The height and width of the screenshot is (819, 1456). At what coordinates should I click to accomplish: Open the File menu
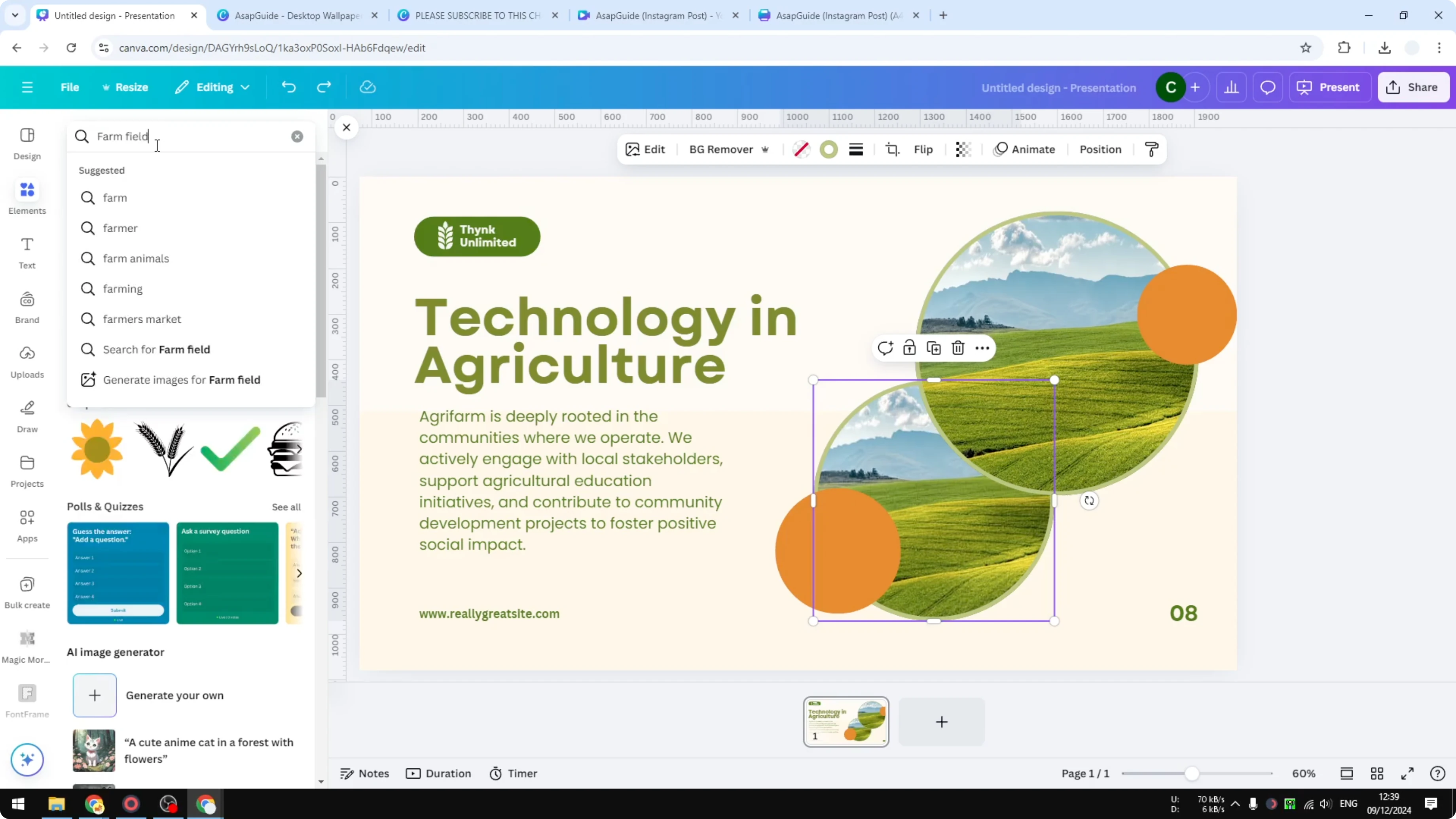(x=70, y=87)
